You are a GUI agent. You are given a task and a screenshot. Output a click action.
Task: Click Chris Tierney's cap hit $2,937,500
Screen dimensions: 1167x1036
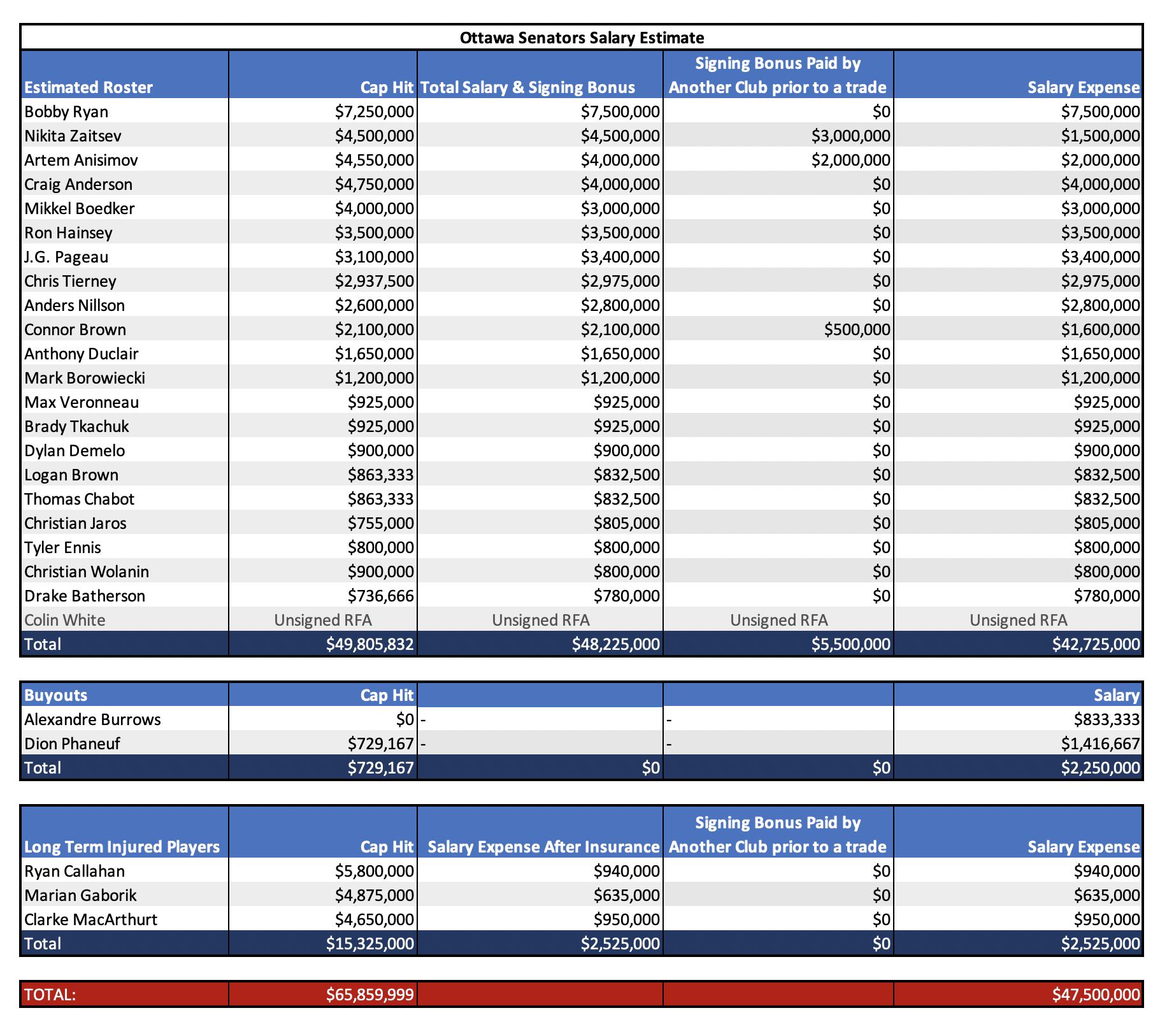click(x=323, y=281)
